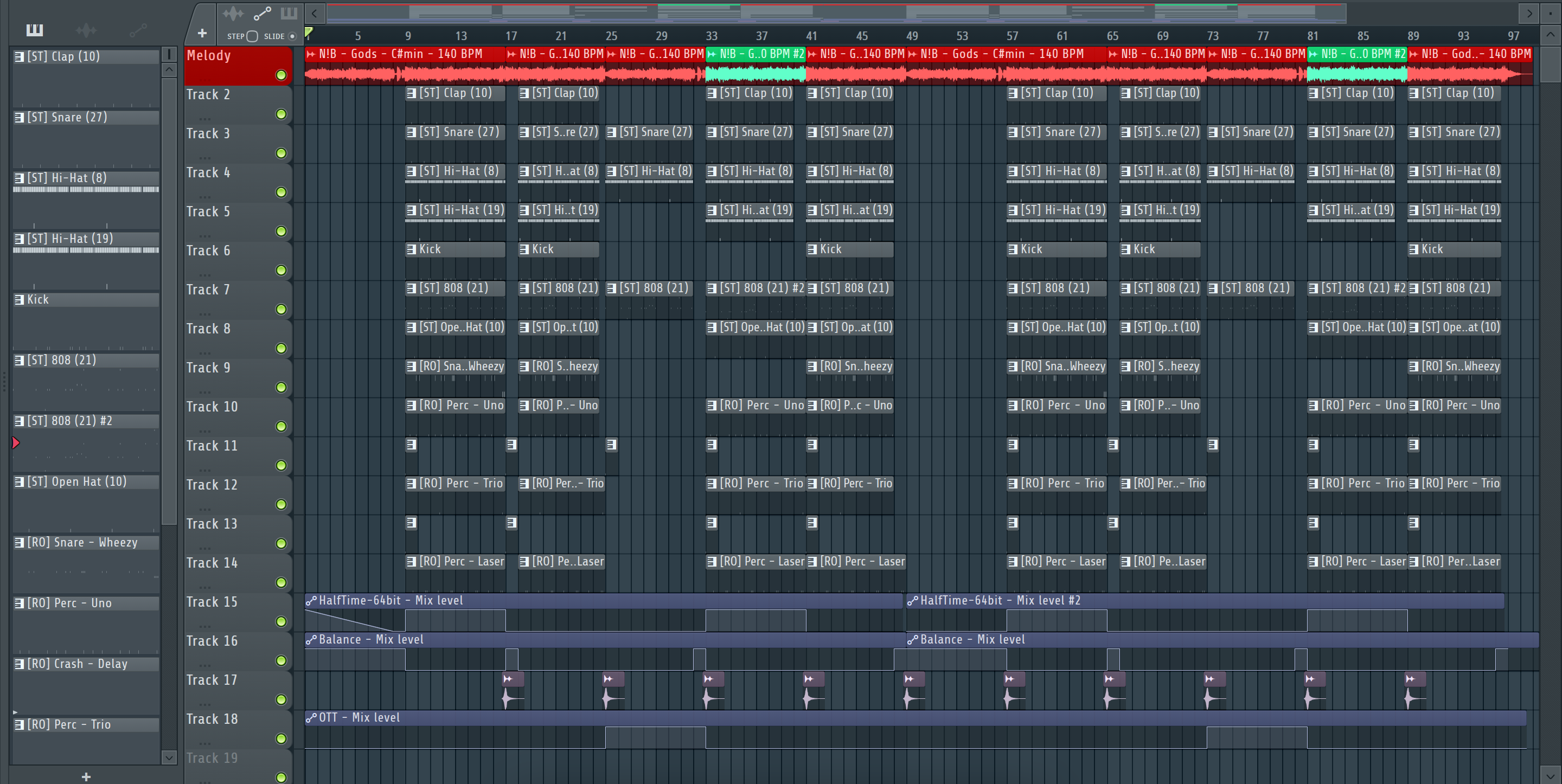The image size is (1562, 784).
Task: Click the playlist pattern clip focus icon
Action: tap(289, 14)
